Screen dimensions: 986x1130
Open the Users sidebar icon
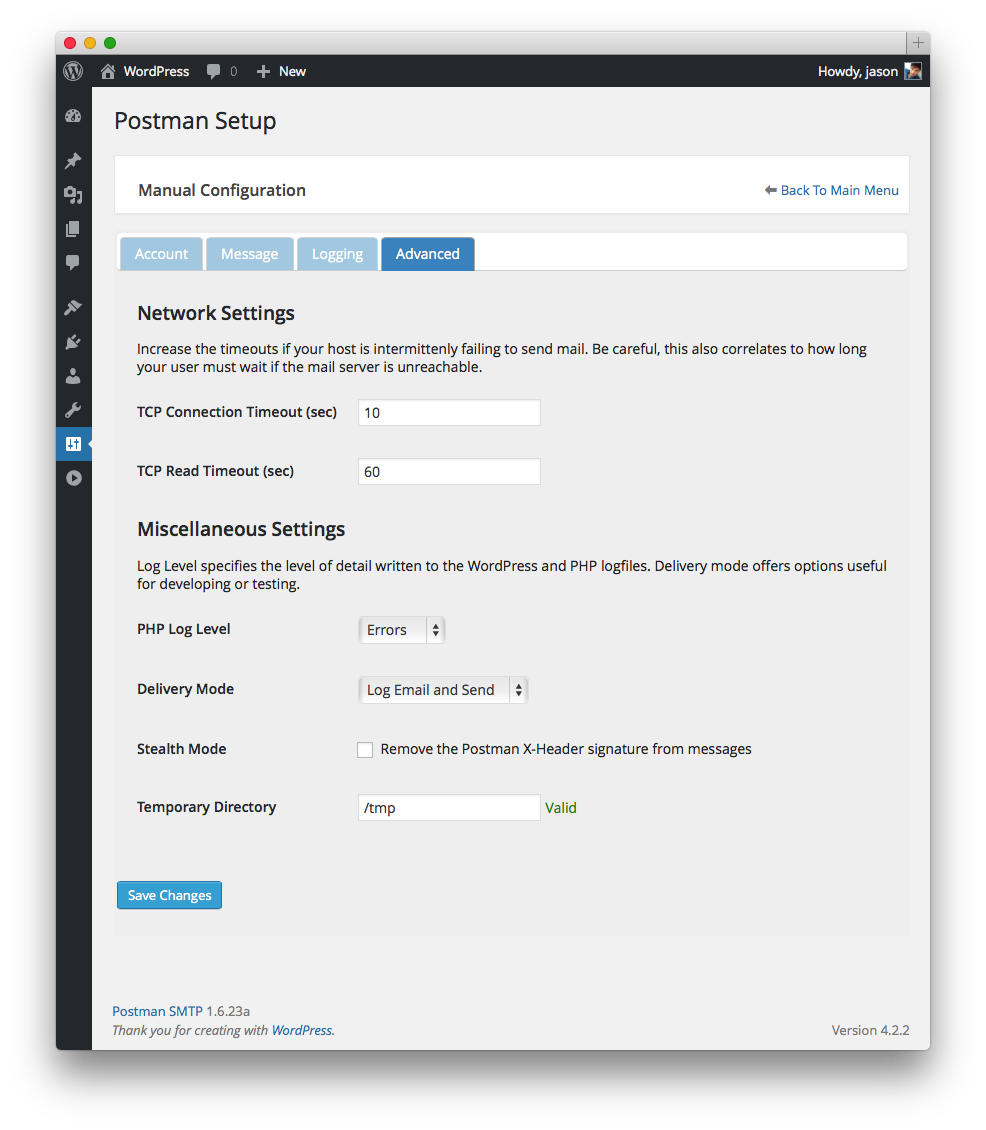pyautogui.click(x=73, y=376)
